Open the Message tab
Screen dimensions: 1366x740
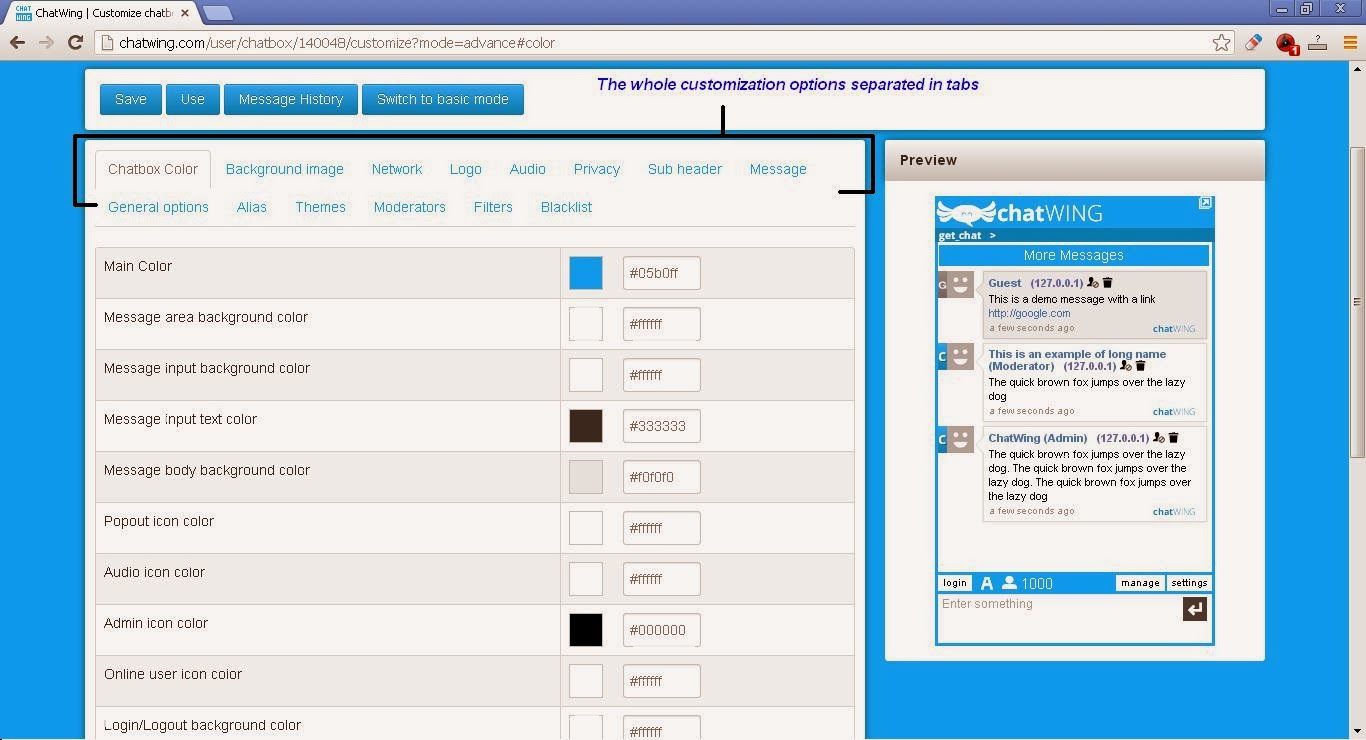pyautogui.click(x=778, y=169)
